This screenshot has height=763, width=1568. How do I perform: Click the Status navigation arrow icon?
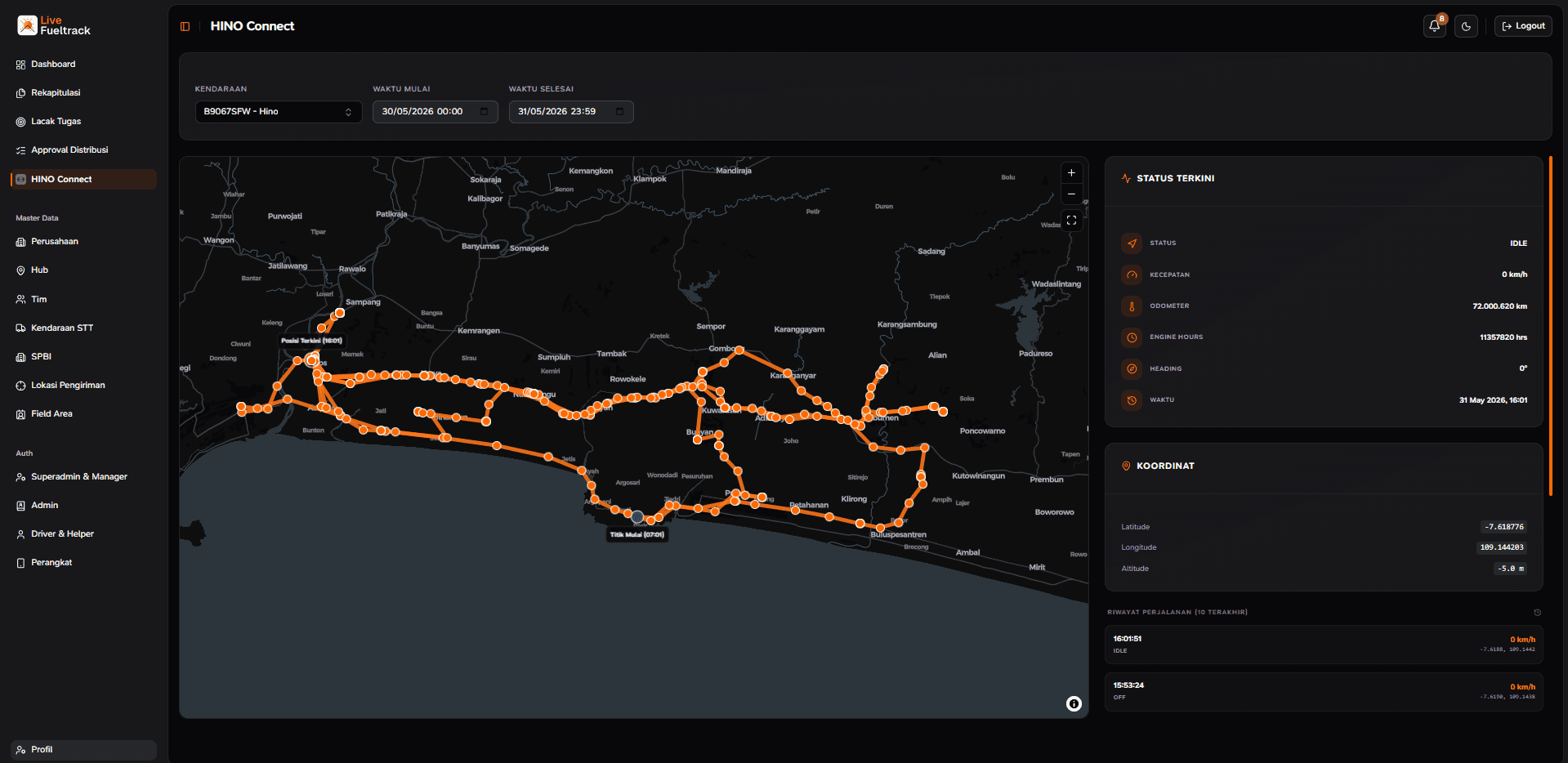click(x=1132, y=243)
